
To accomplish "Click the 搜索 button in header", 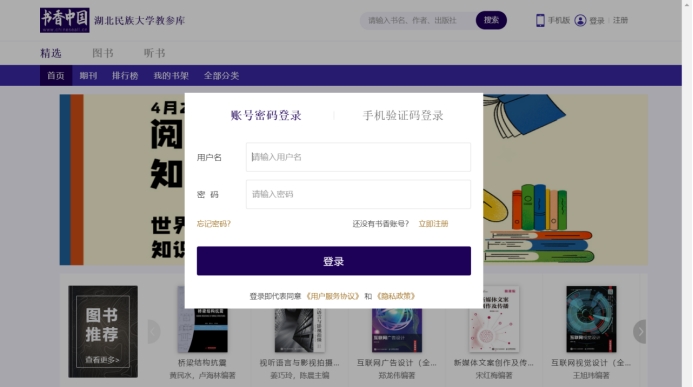I will (491, 20).
